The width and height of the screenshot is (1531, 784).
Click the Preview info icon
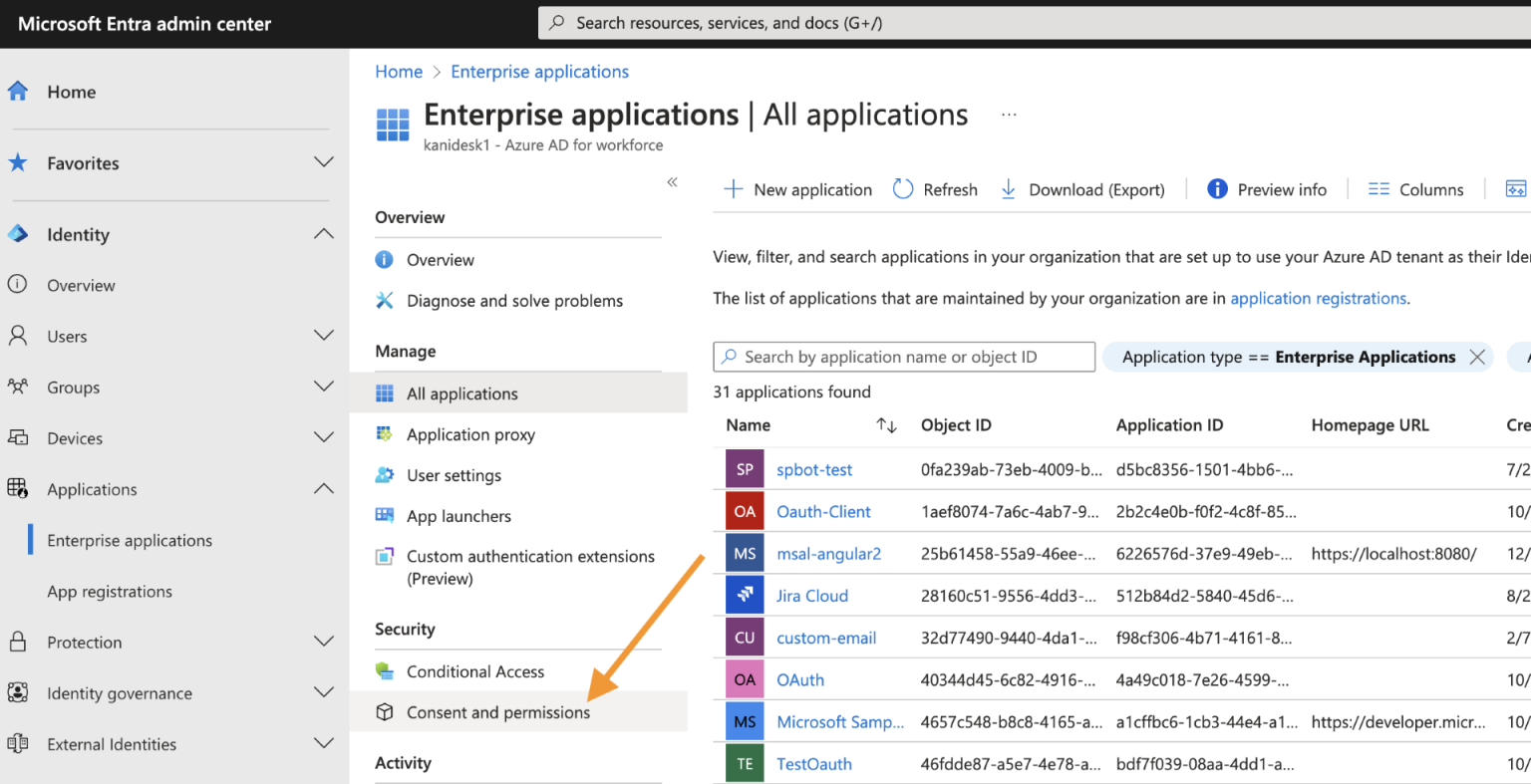tap(1217, 188)
